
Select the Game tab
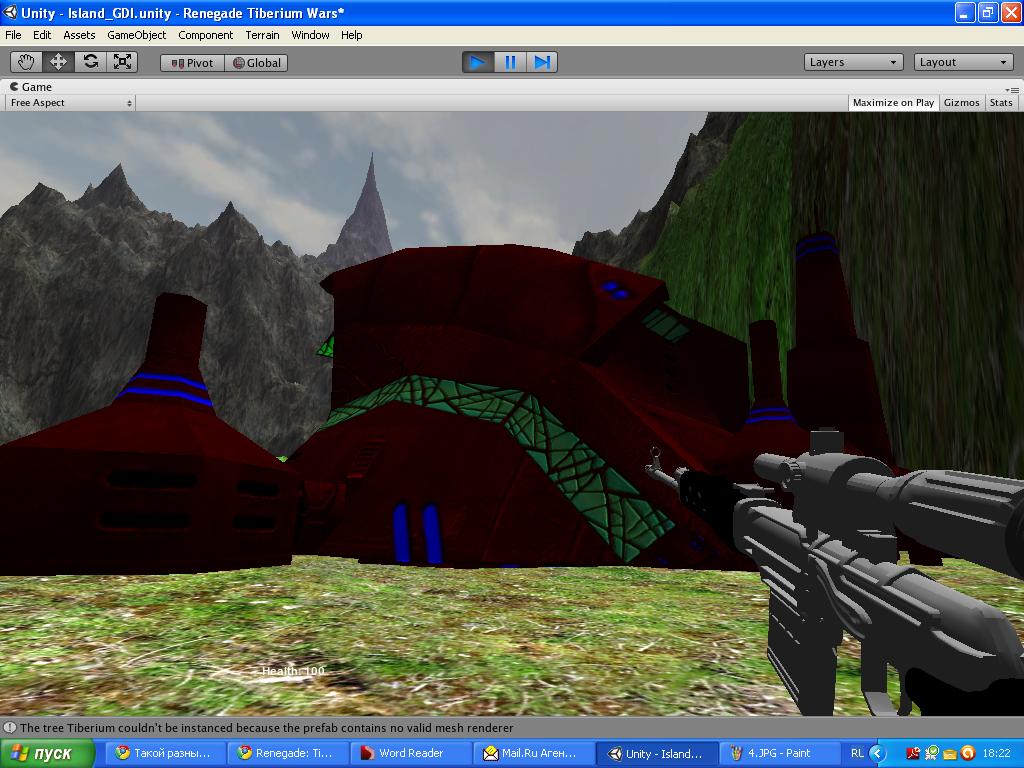30,87
